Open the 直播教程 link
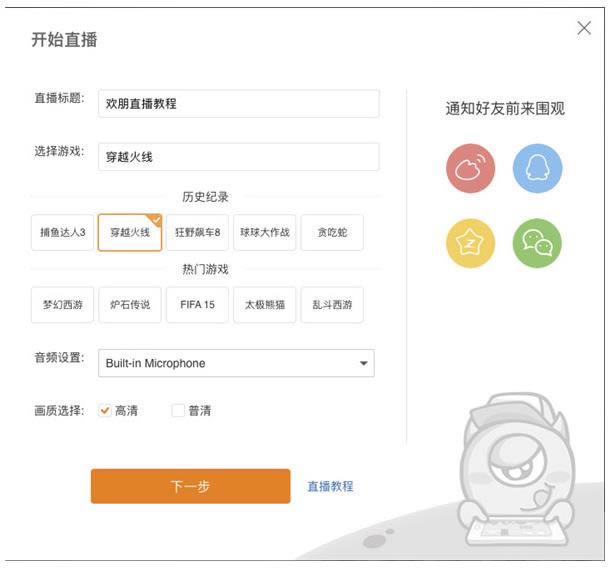Viewport: 613px width, 571px height. click(330, 487)
